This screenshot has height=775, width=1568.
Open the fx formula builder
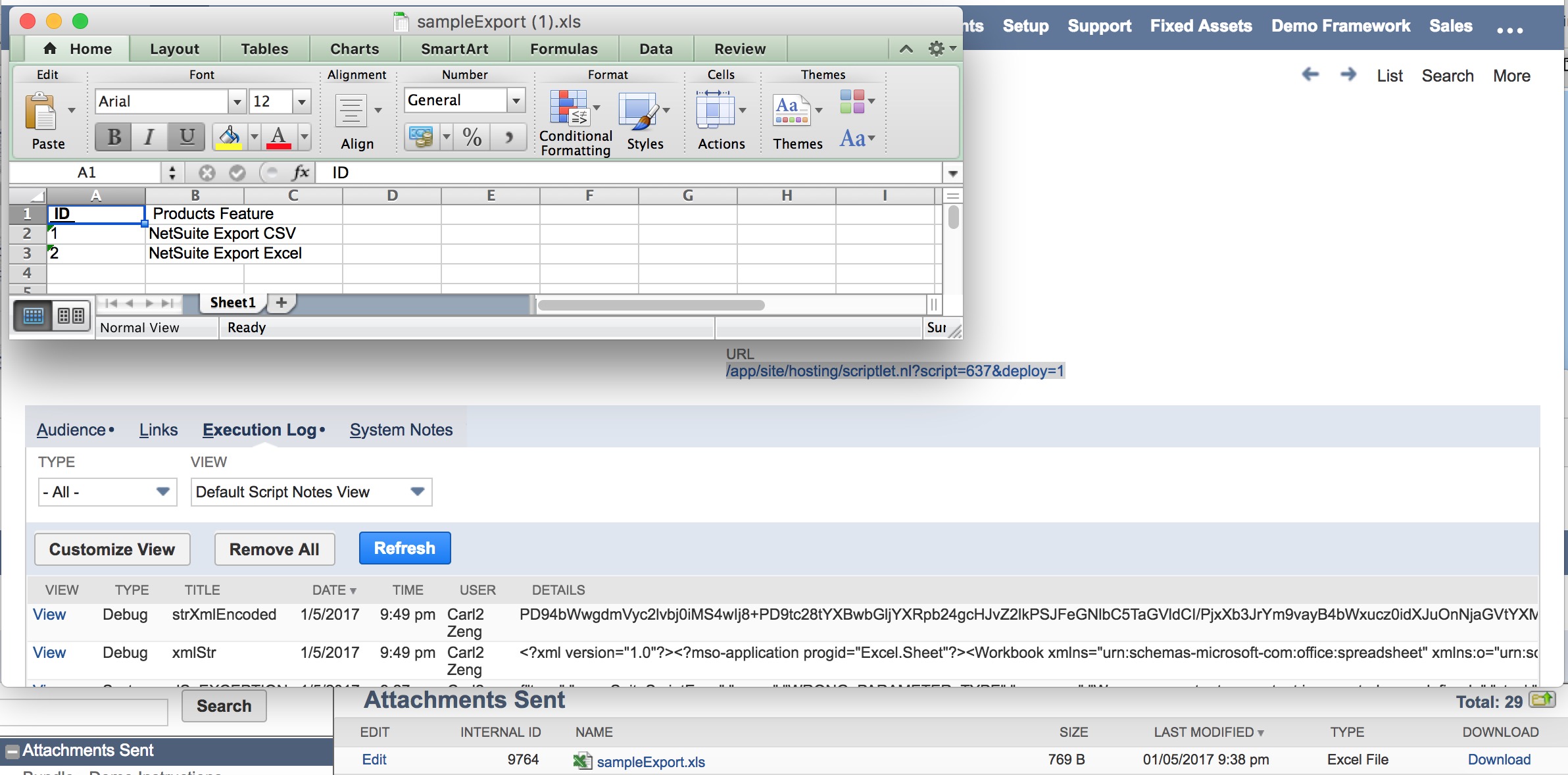click(301, 172)
